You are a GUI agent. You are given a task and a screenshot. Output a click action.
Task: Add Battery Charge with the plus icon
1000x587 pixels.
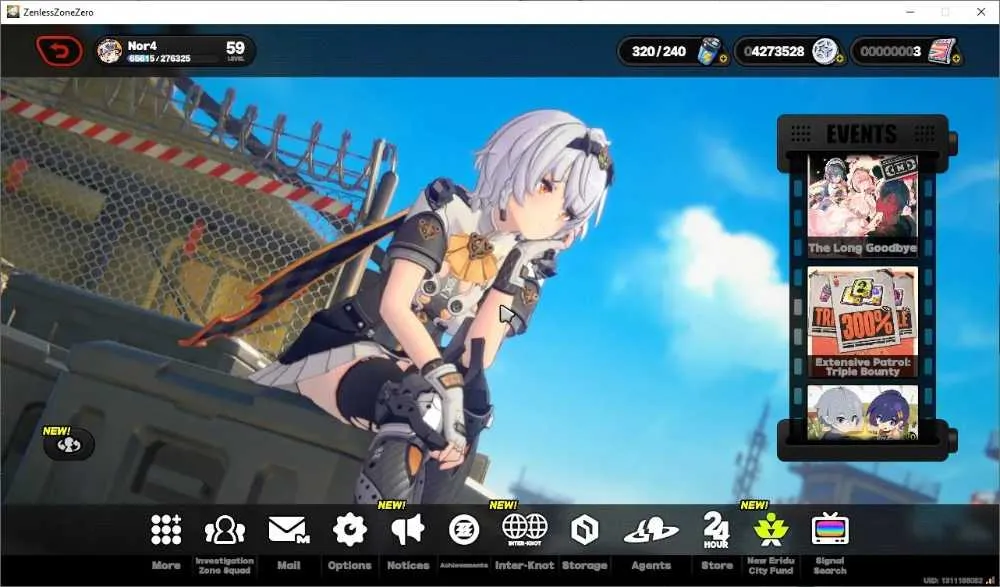click(x=723, y=59)
